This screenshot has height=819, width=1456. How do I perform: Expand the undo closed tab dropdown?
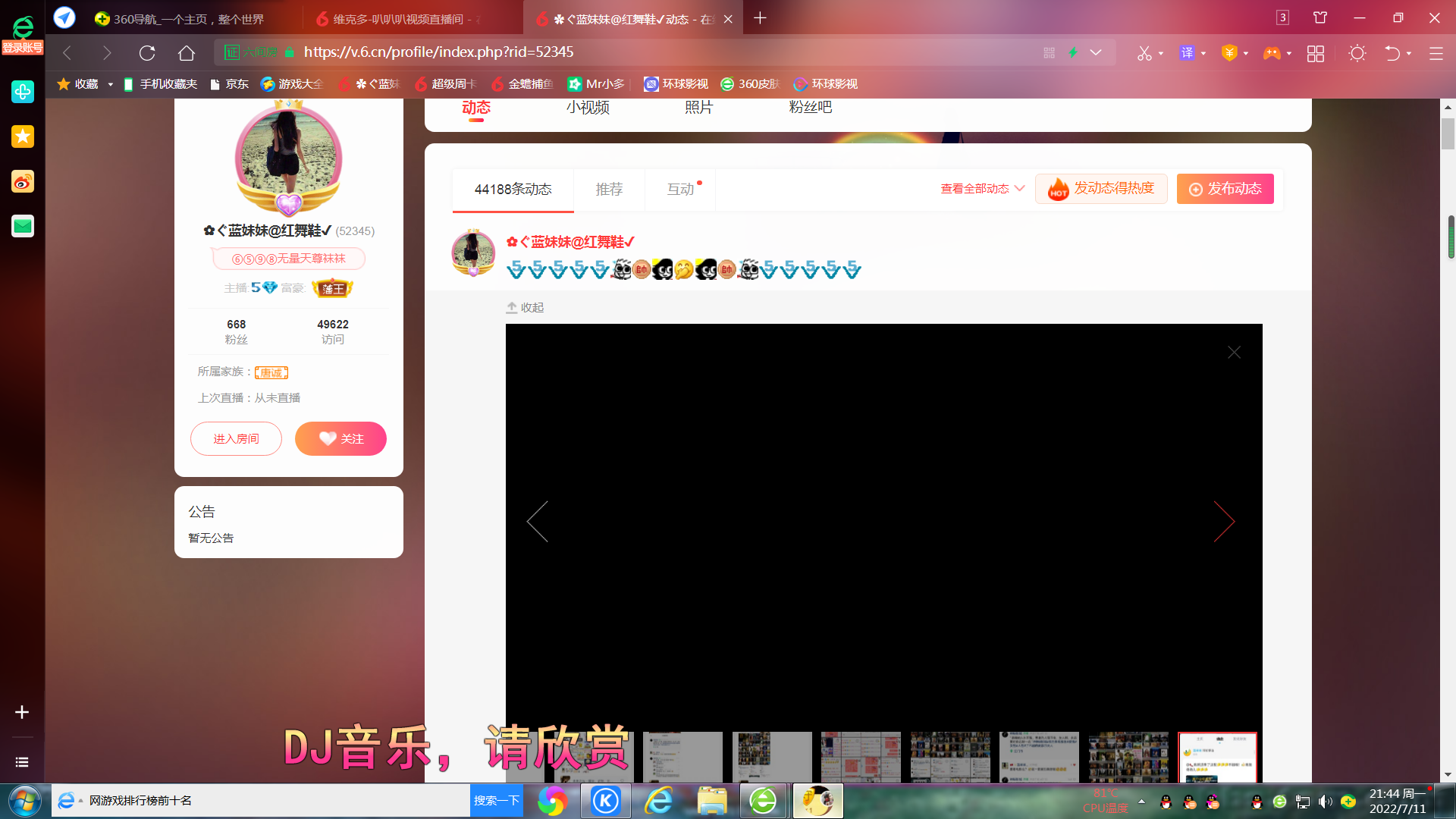click(1409, 54)
